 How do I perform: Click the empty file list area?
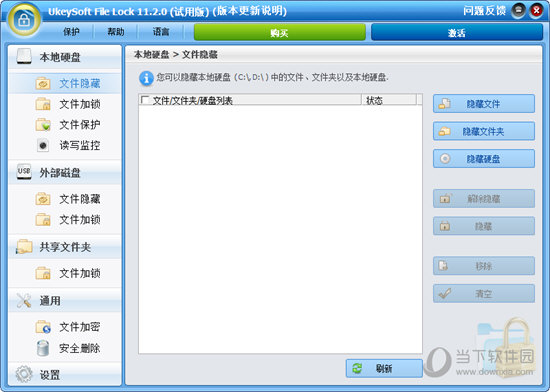pyautogui.click(x=280, y=230)
